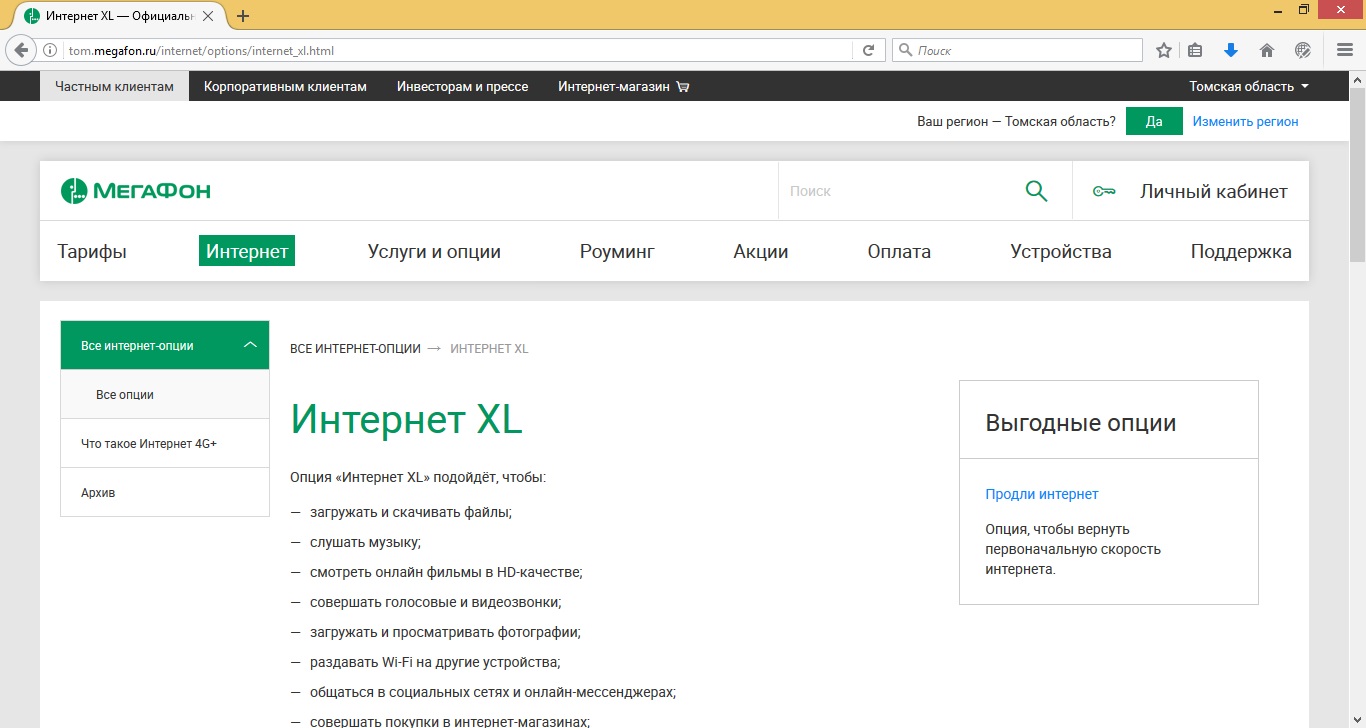
Task: Go to the browser home page
Action: [x=1267, y=50]
